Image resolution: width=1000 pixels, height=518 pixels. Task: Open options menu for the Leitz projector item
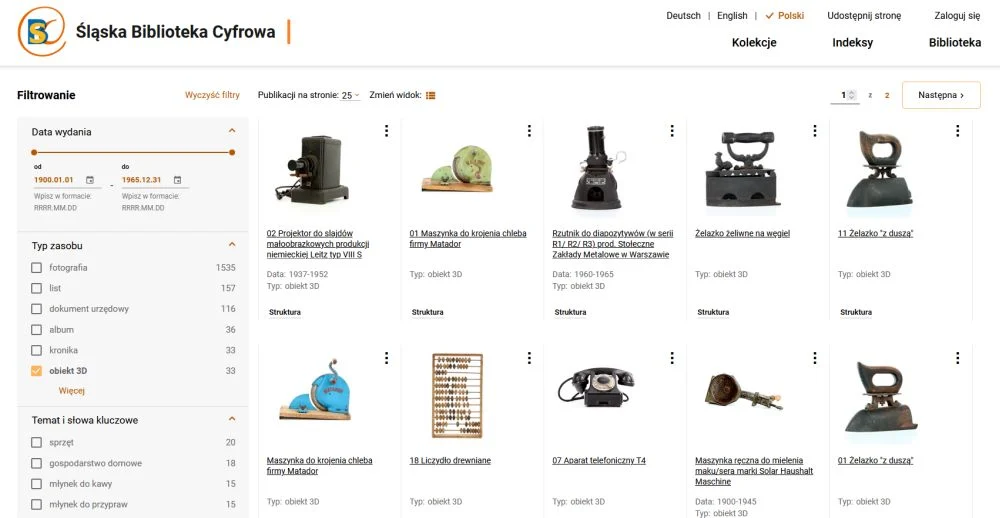tap(386, 131)
